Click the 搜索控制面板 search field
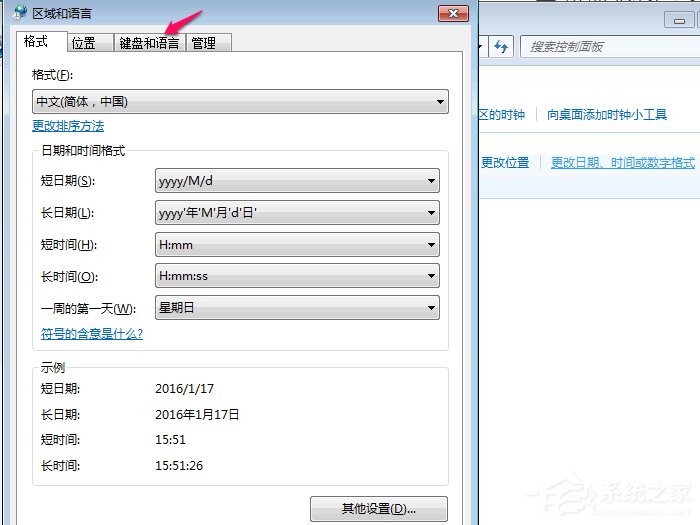Image resolution: width=700 pixels, height=525 pixels. [610, 47]
